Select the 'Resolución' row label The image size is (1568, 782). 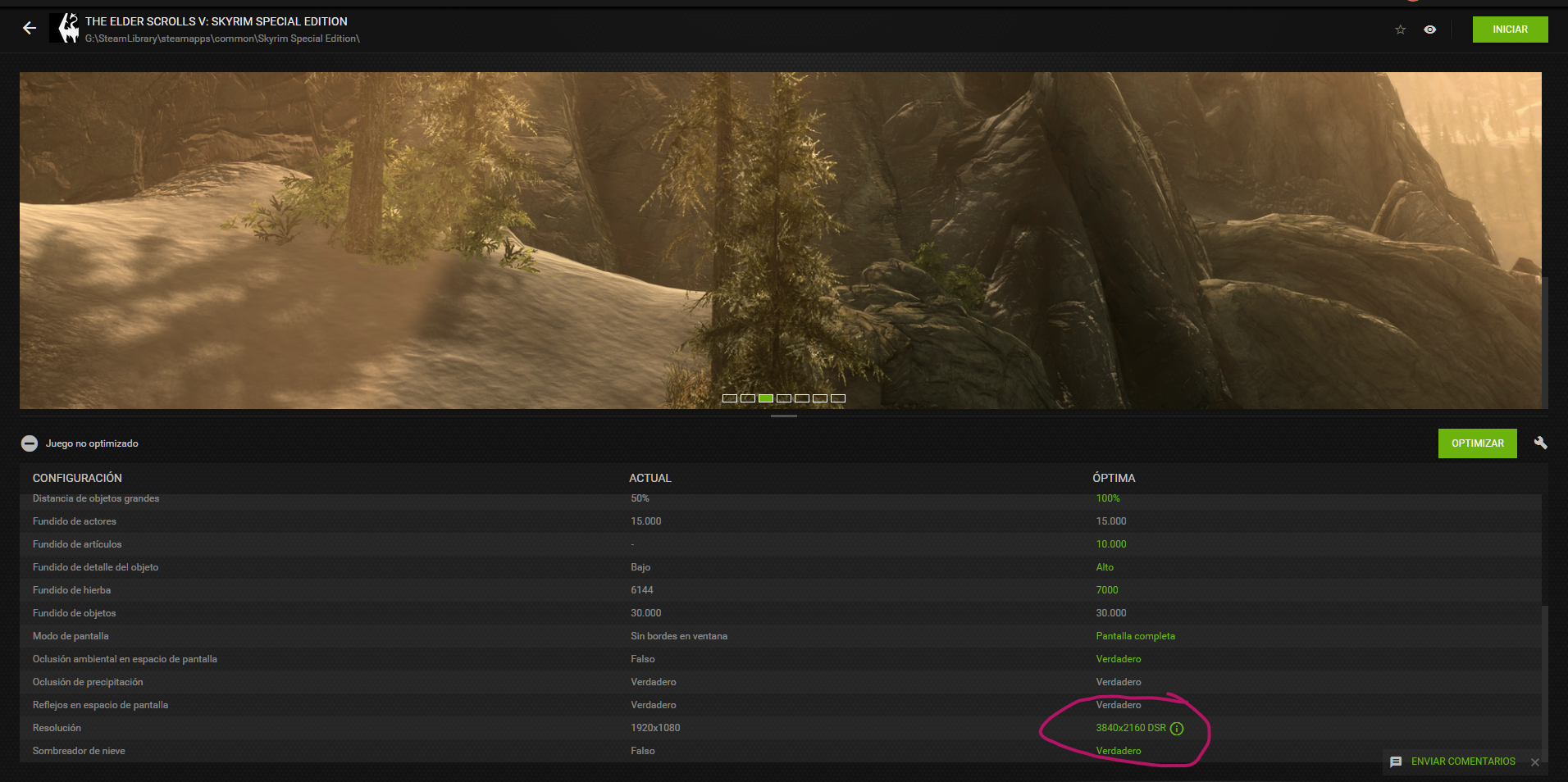[57, 728]
